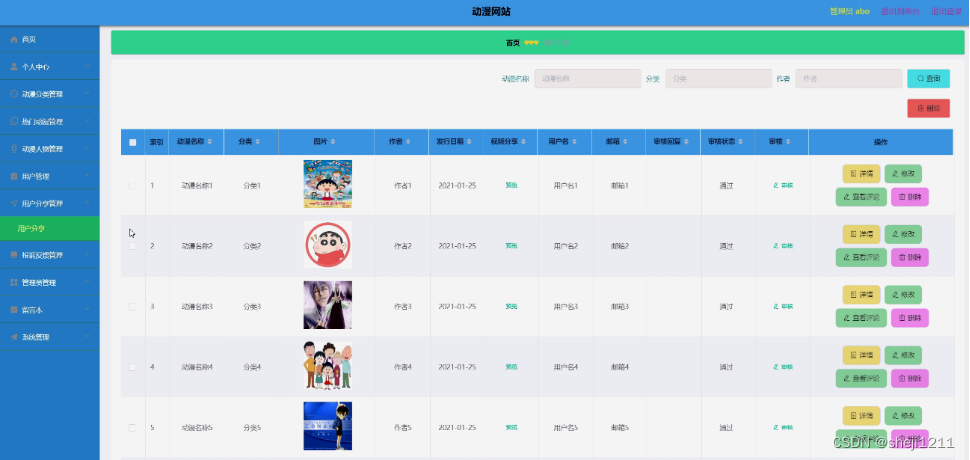Click the paper-plane icon beside 用户分享管理
Image resolution: width=970 pixels, height=460 pixels.
click(14, 203)
